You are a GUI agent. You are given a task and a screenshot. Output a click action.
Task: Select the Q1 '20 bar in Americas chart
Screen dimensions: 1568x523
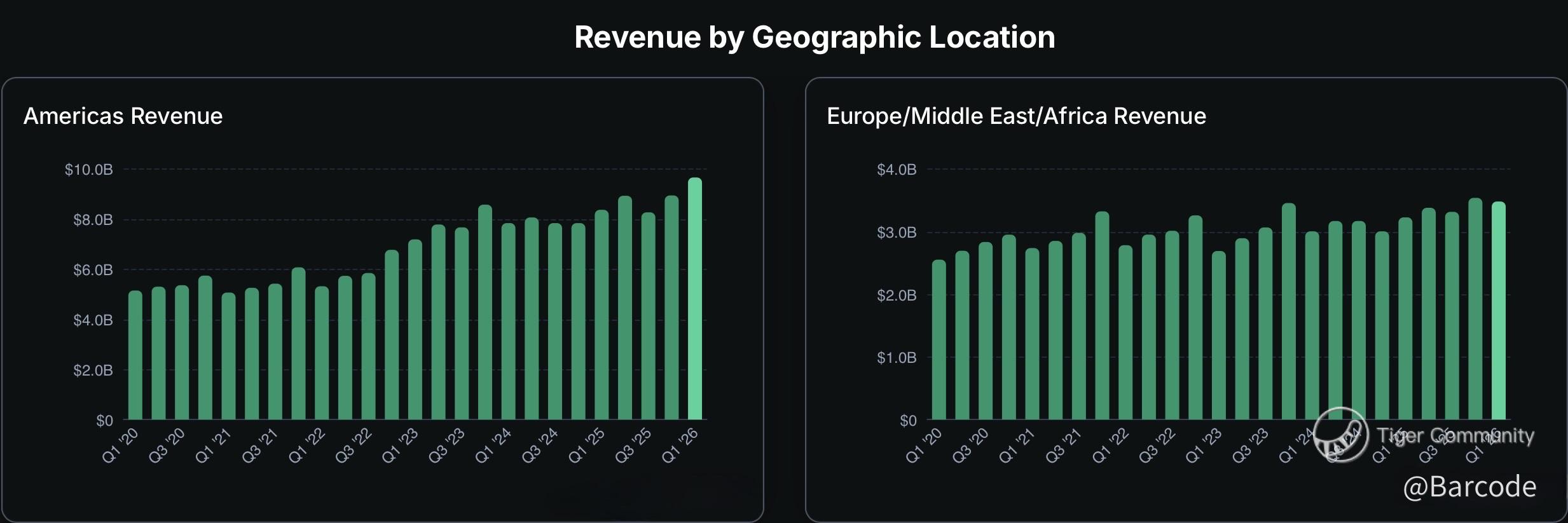[x=135, y=356]
